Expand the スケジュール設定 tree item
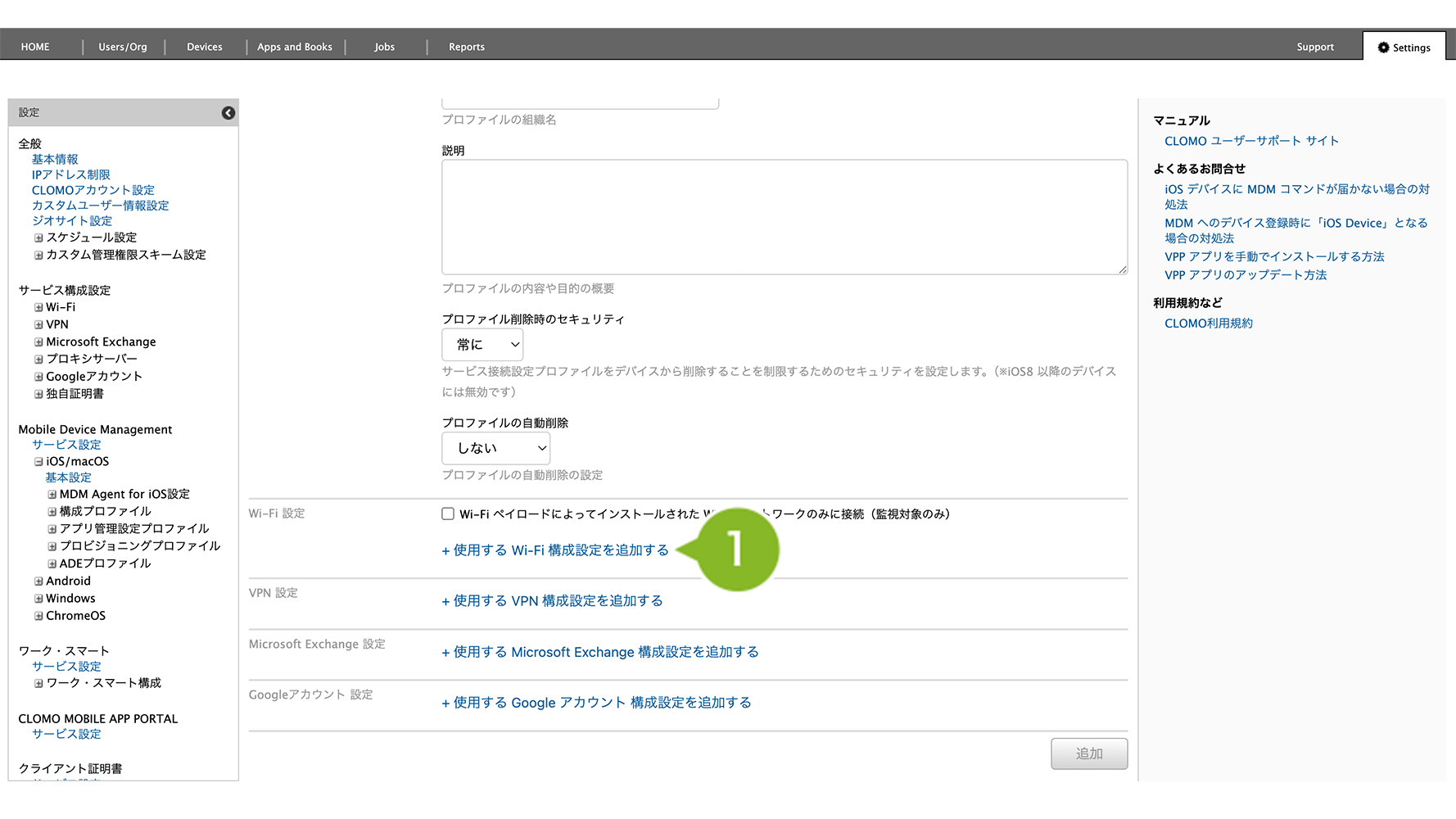Image resolution: width=1456 pixels, height=819 pixels. point(38,238)
